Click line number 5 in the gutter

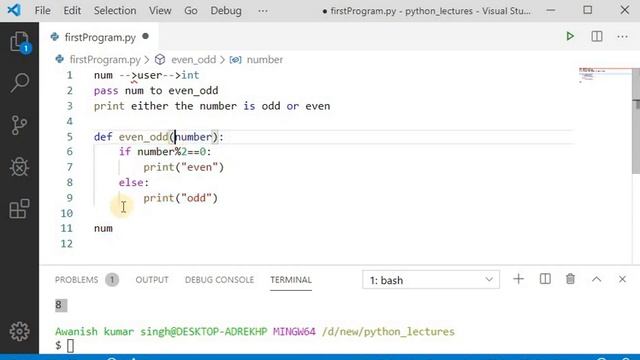tap(69, 137)
